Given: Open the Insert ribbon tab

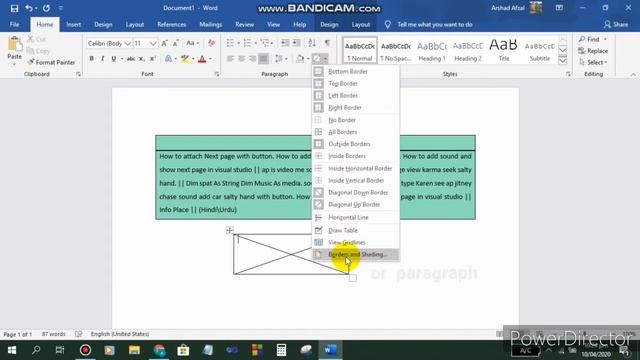Looking at the screenshot, I should coord(73,24).
